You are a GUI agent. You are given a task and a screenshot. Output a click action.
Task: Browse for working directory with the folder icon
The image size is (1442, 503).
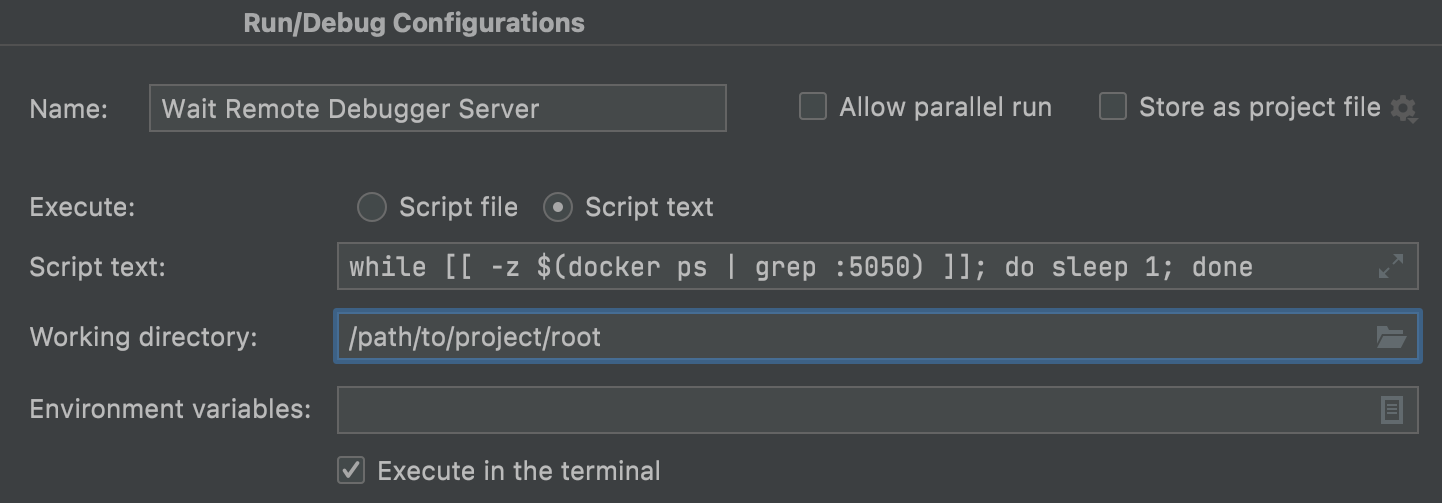click(1390, 337)
